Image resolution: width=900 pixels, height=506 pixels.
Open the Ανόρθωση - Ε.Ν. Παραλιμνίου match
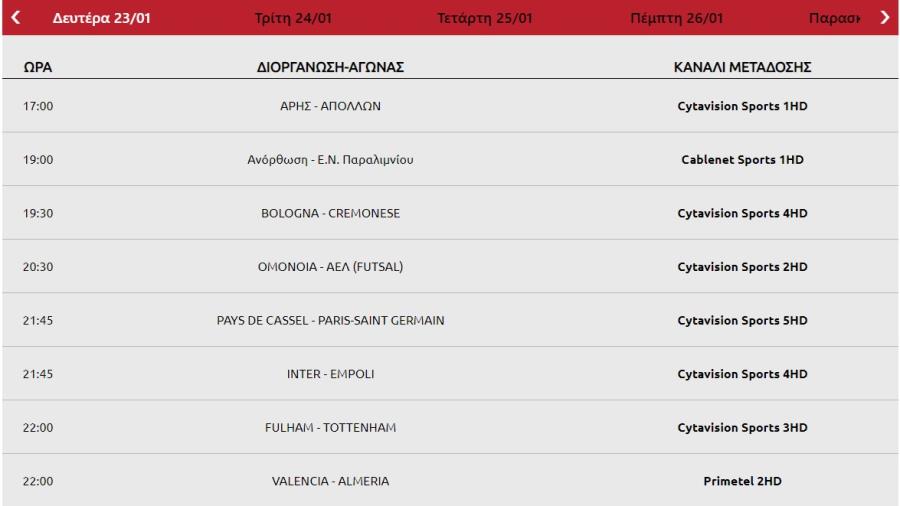pos(331,159)
